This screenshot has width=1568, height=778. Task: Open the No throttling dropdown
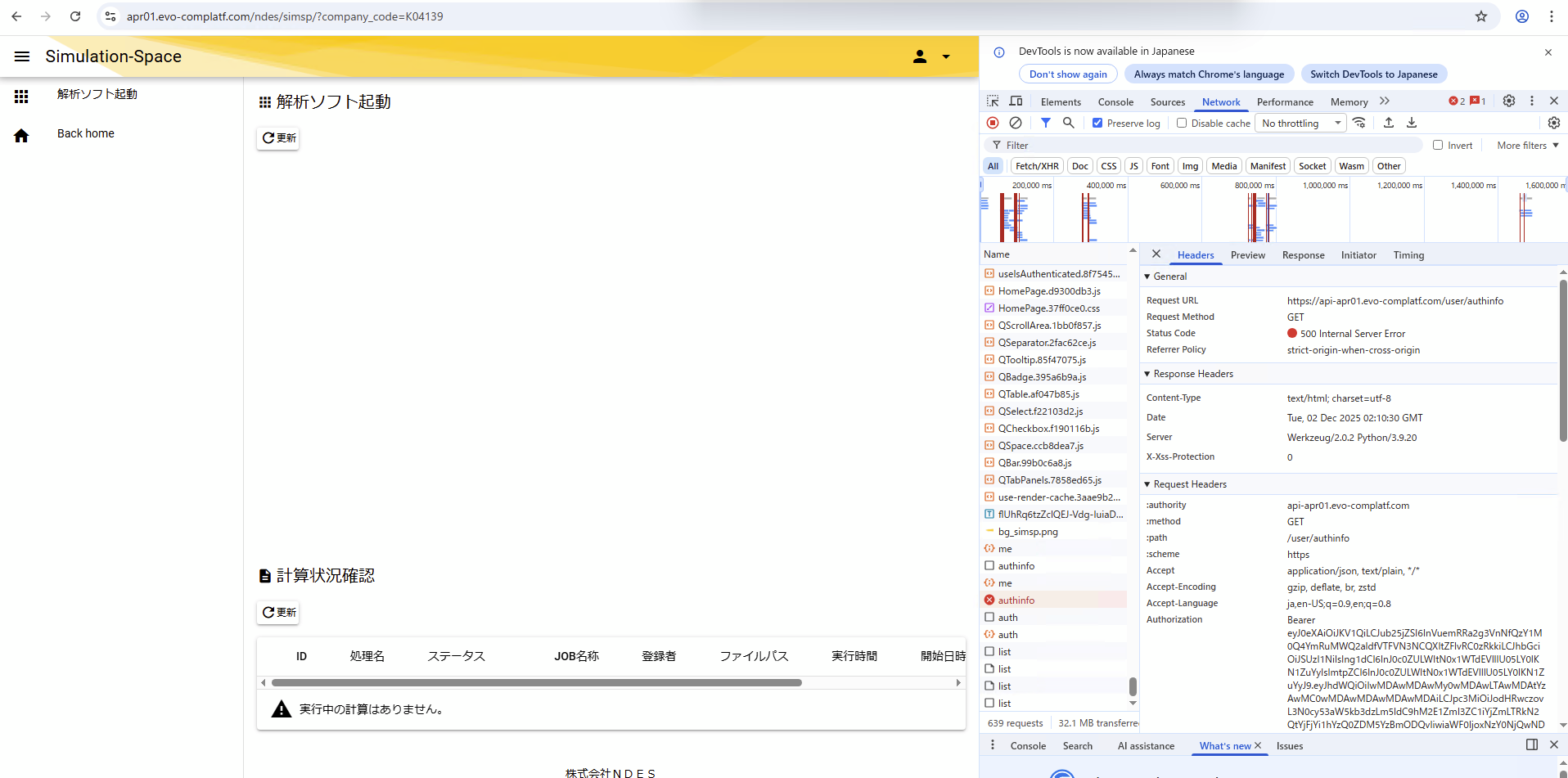click(1301, 123)
